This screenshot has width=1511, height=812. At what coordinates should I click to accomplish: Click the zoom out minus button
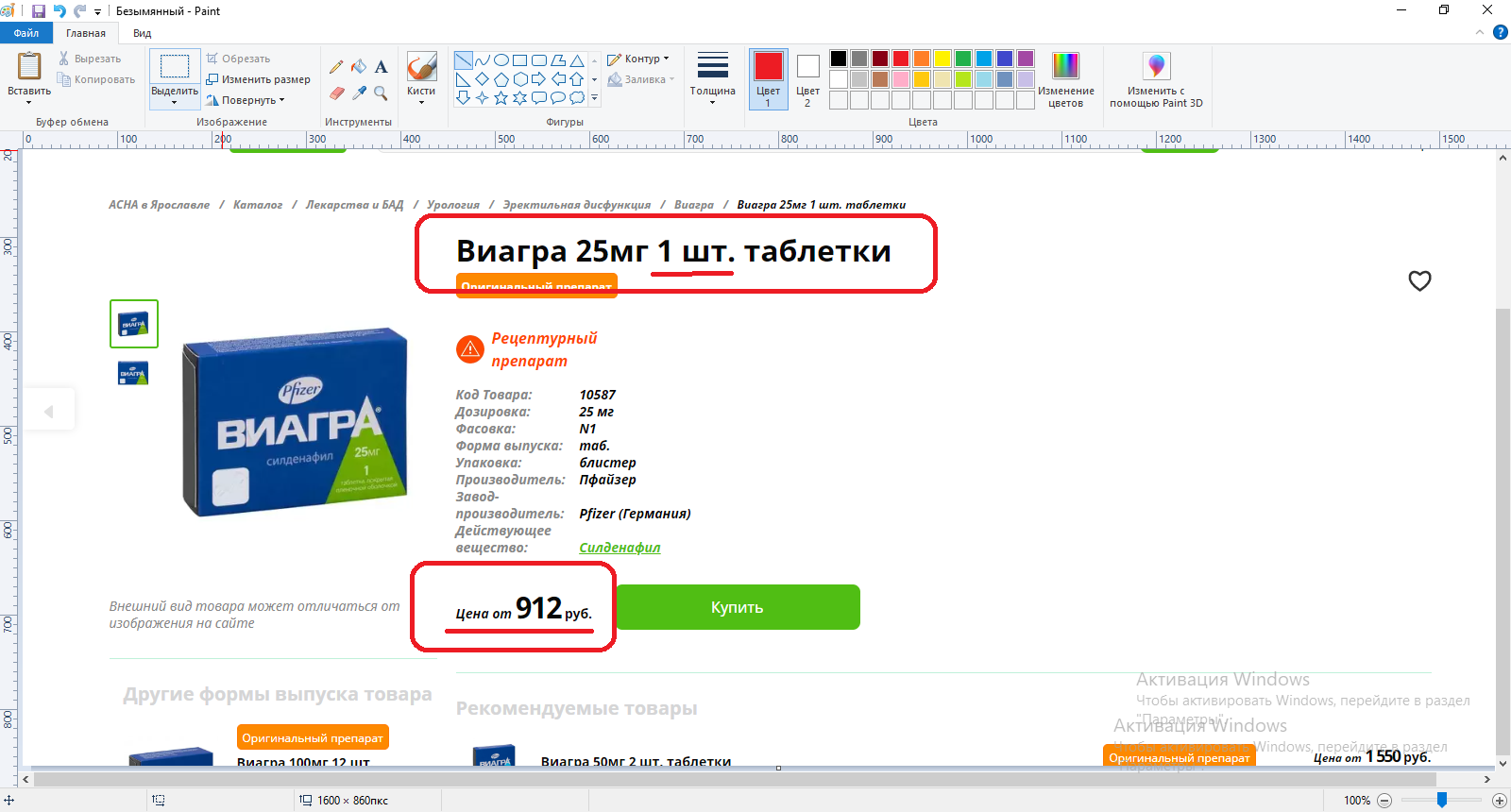coord(1384,801)
